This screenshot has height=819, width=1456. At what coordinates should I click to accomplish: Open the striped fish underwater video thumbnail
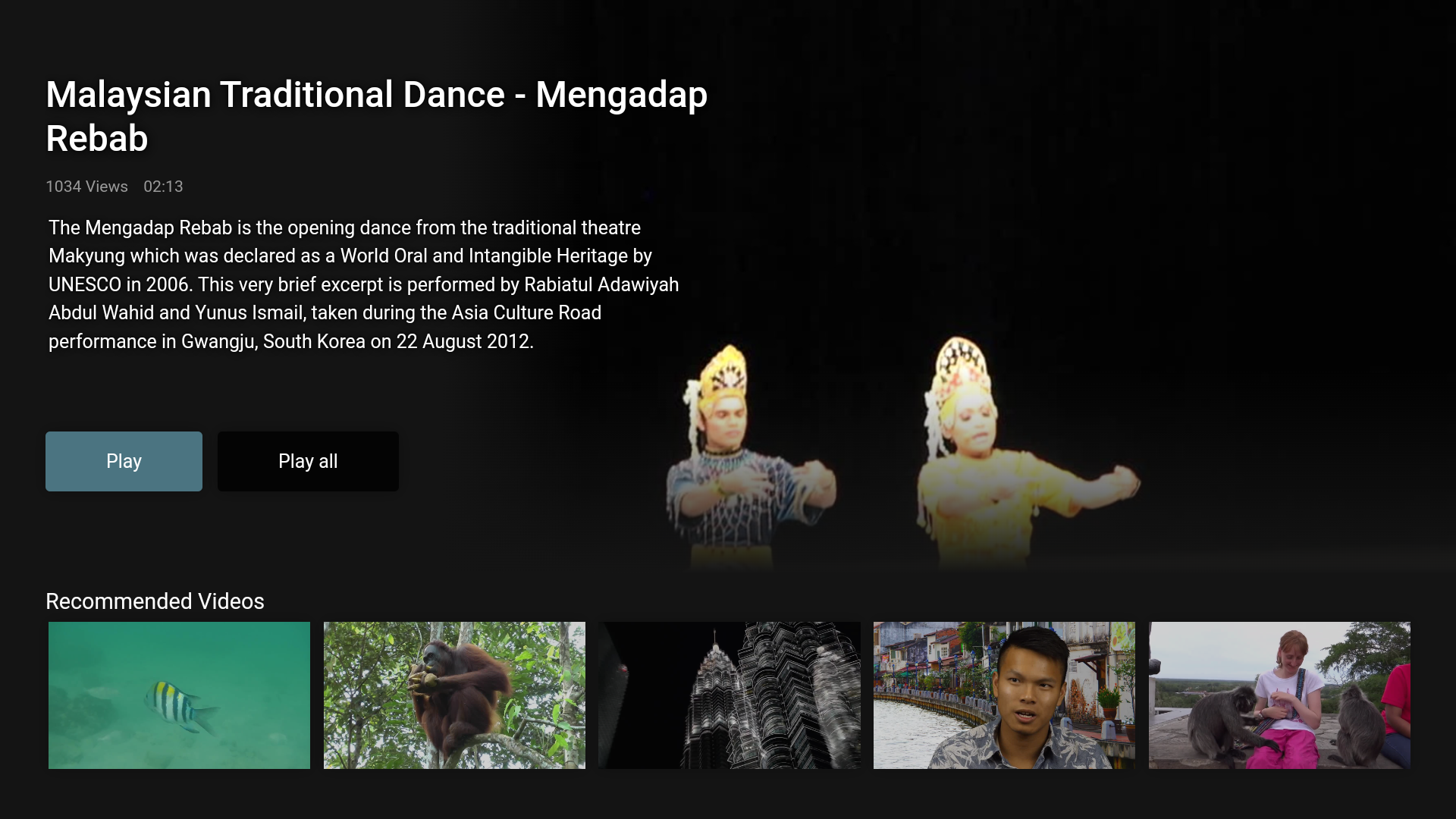(179, 695)
